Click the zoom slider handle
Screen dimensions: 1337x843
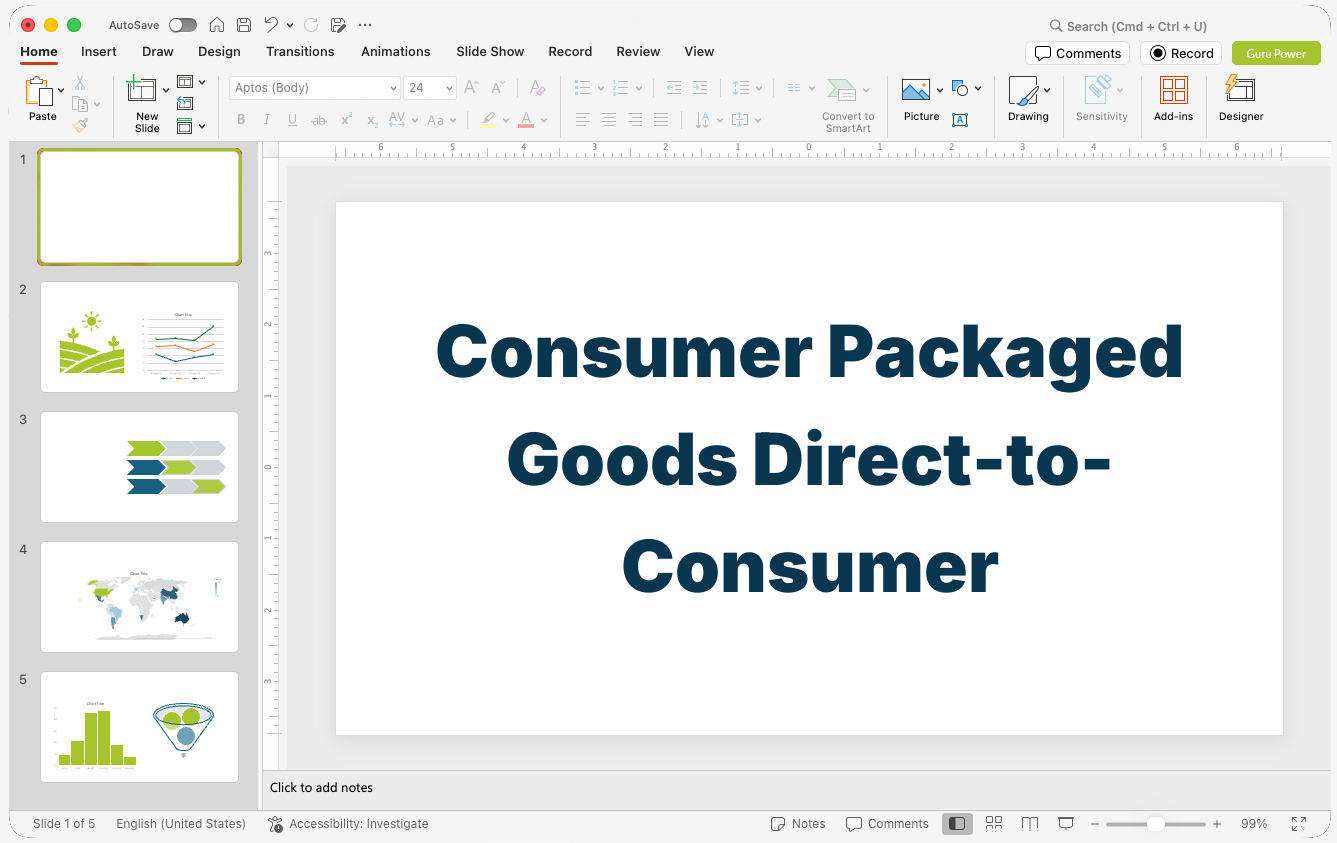pyautogui.click(x=1155, y=824)
